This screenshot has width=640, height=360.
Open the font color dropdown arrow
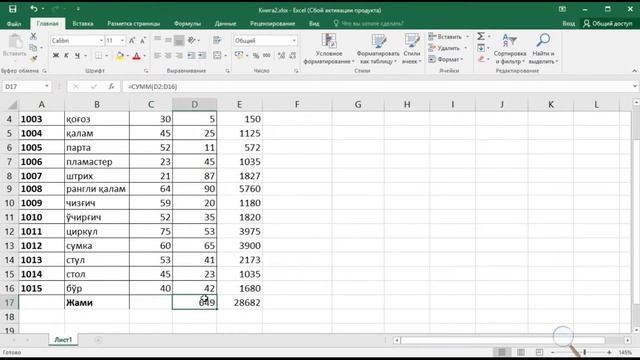(144, 56)
